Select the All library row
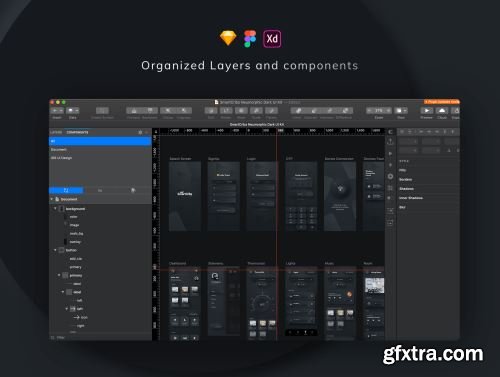Image resolution: width=500 pixels, height=377 pixels. [100, 141]
